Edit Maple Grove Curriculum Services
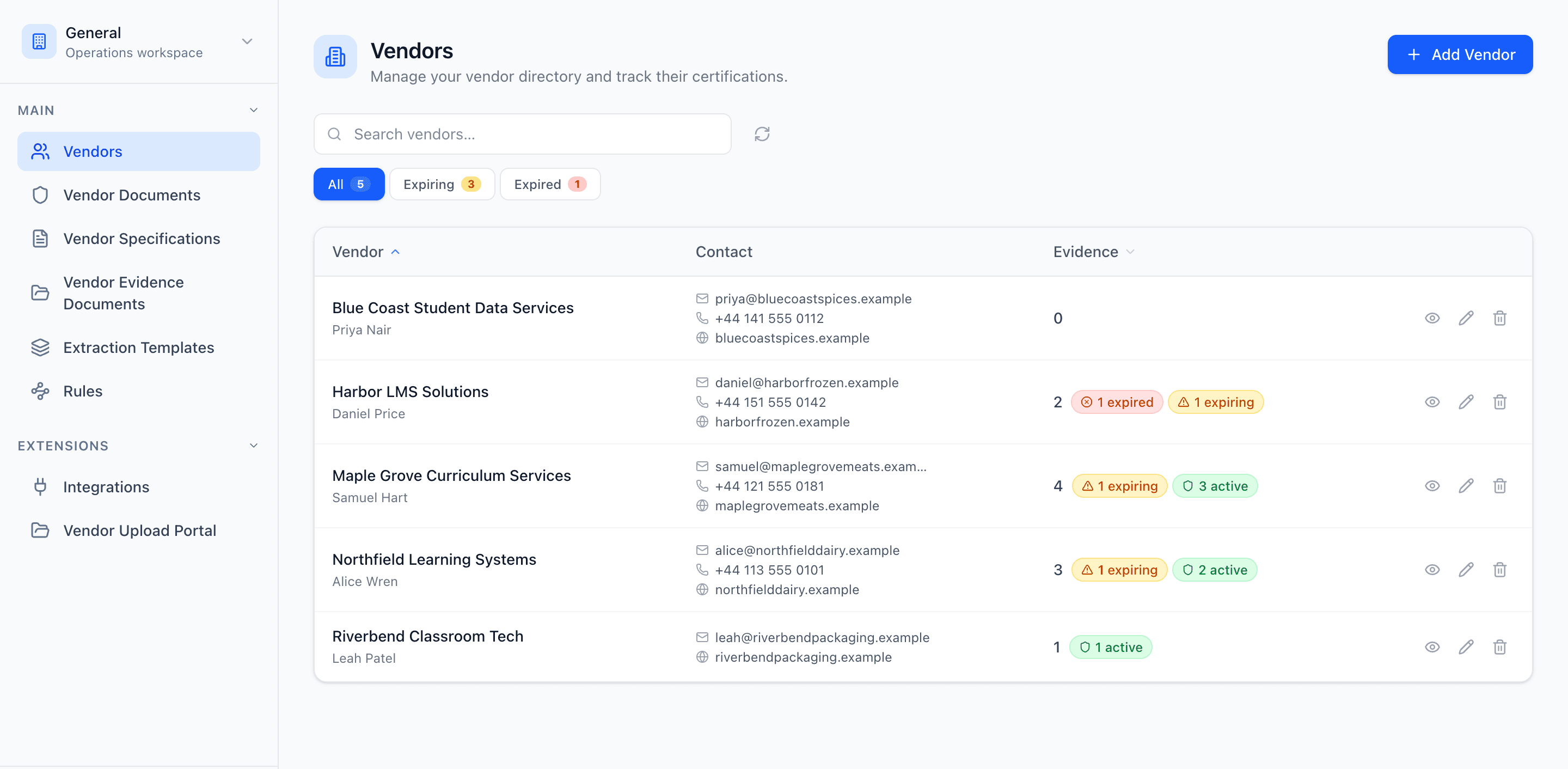This screenshot has height=769, width=1568. [x=1466, y=486]
